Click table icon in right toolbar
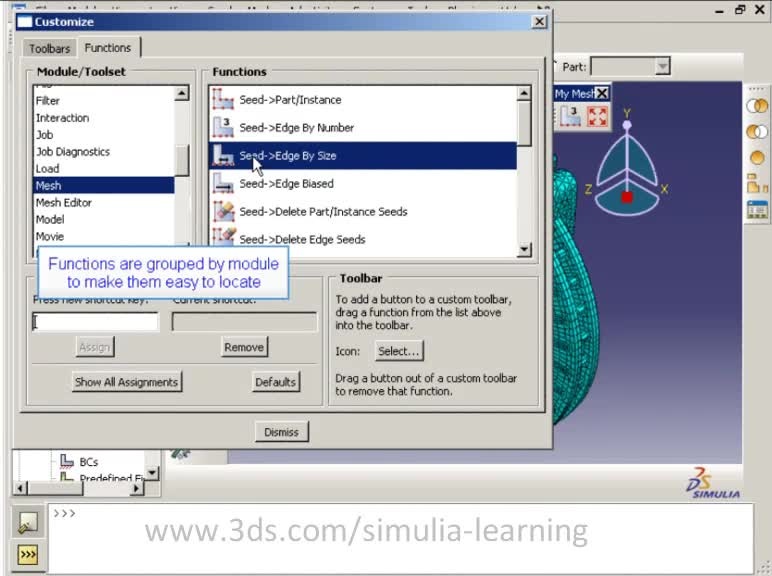The width and height of the screenshot is (772, 576). [x=757, y=210]
